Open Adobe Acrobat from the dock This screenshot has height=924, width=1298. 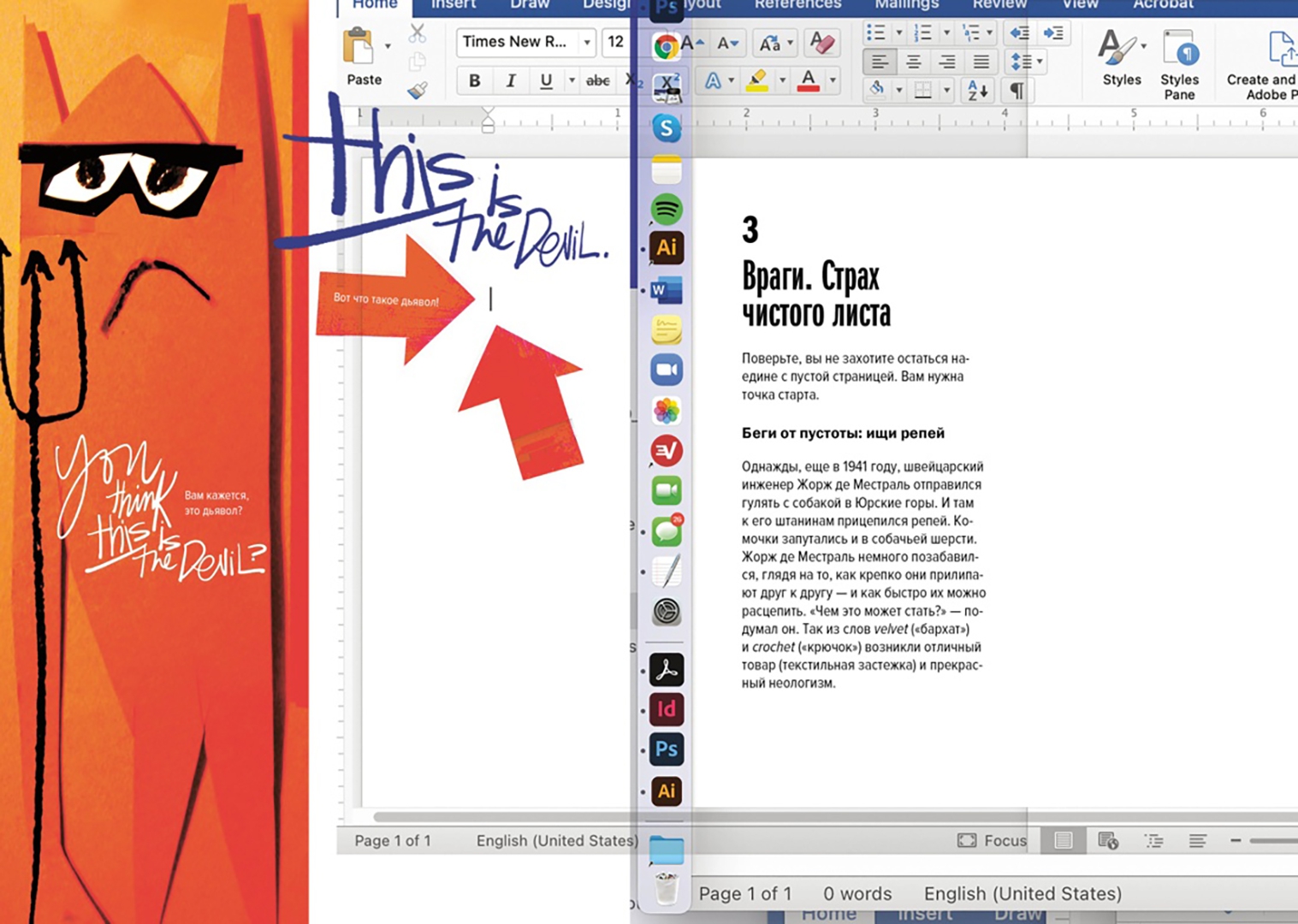pyautogui.click(x=667, y=670)
